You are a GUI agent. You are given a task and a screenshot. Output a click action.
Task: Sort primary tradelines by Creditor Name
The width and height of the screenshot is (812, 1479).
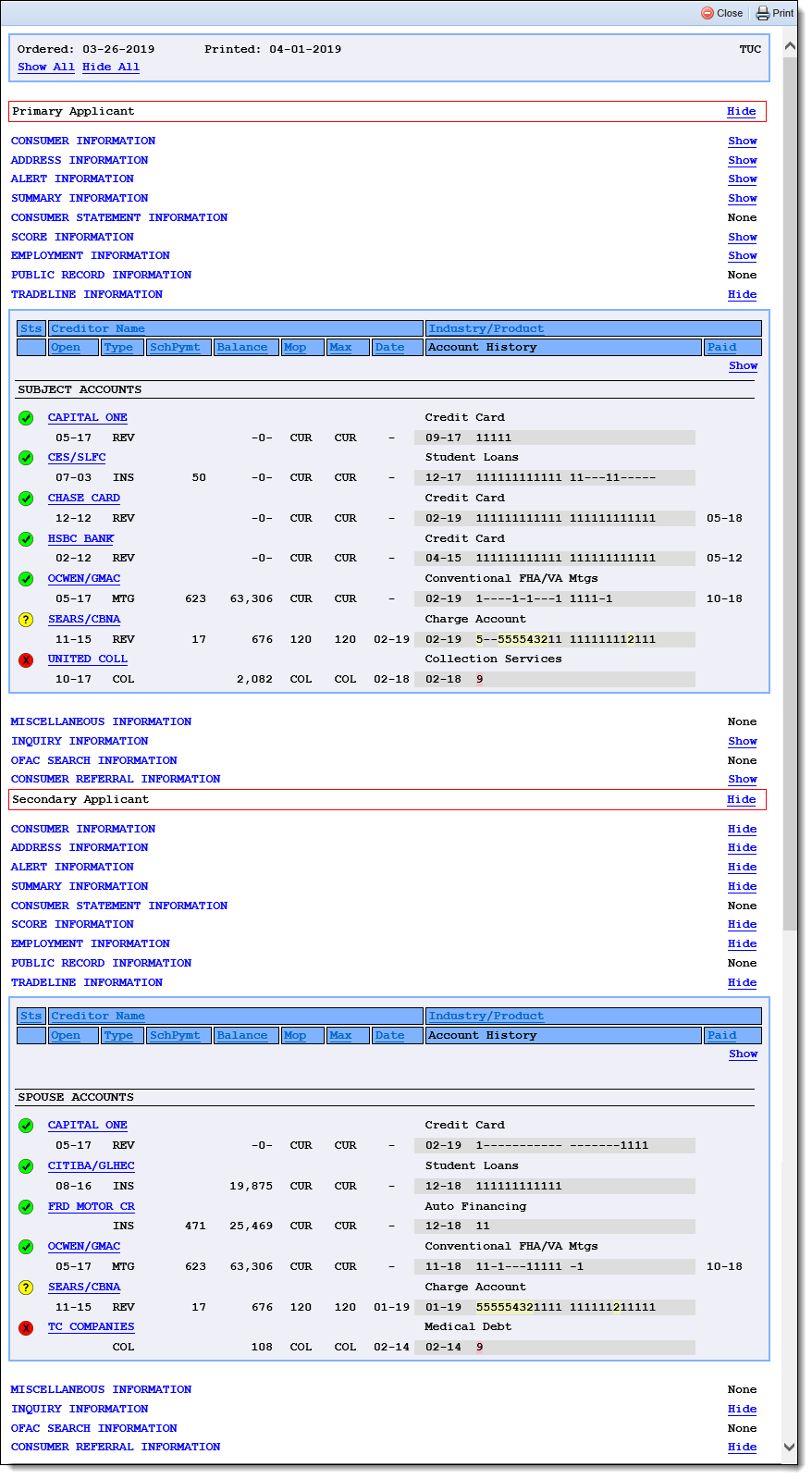pos(98,328)
